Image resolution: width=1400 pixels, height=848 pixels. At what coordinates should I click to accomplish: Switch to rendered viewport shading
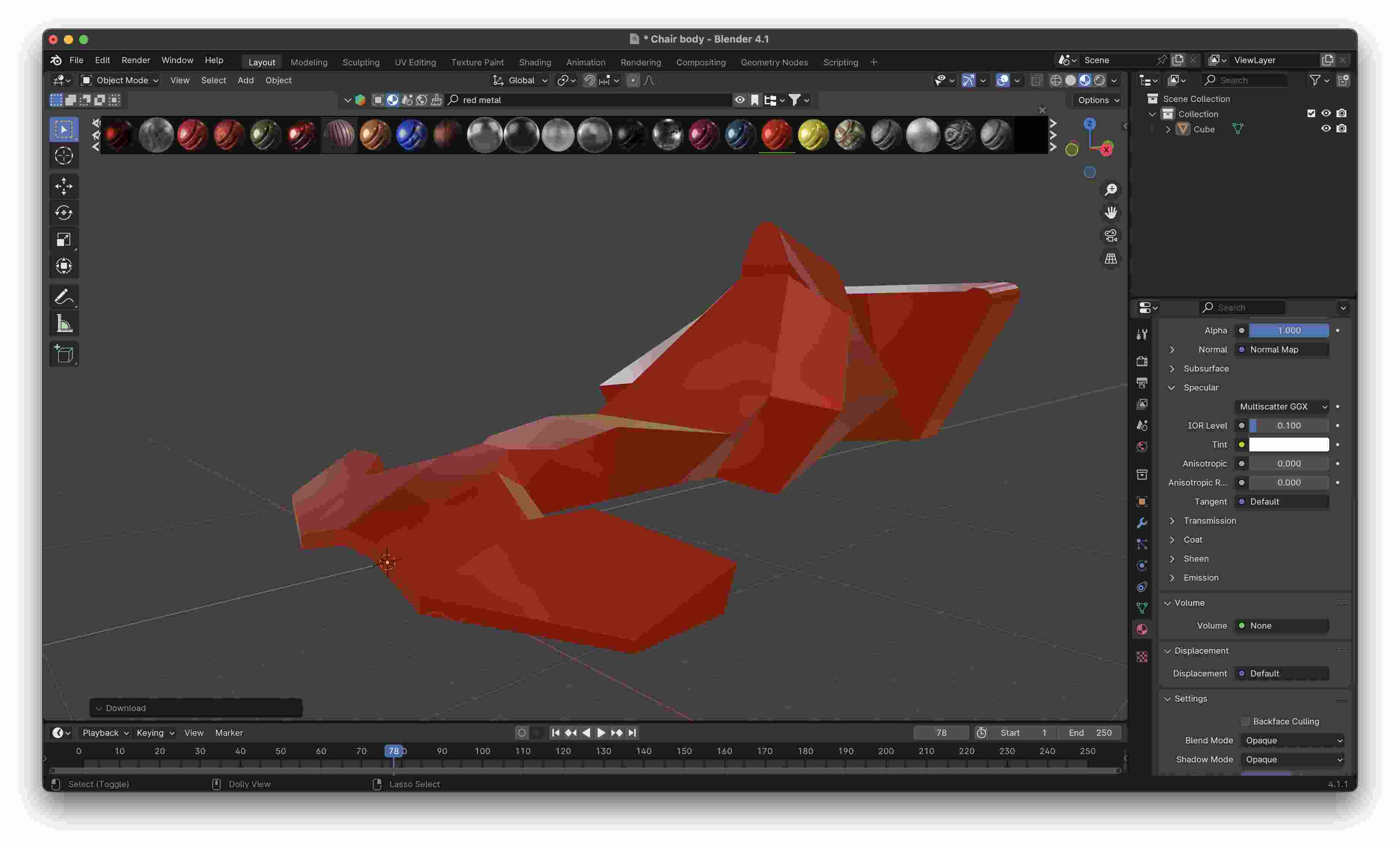tap(1100, 81)
